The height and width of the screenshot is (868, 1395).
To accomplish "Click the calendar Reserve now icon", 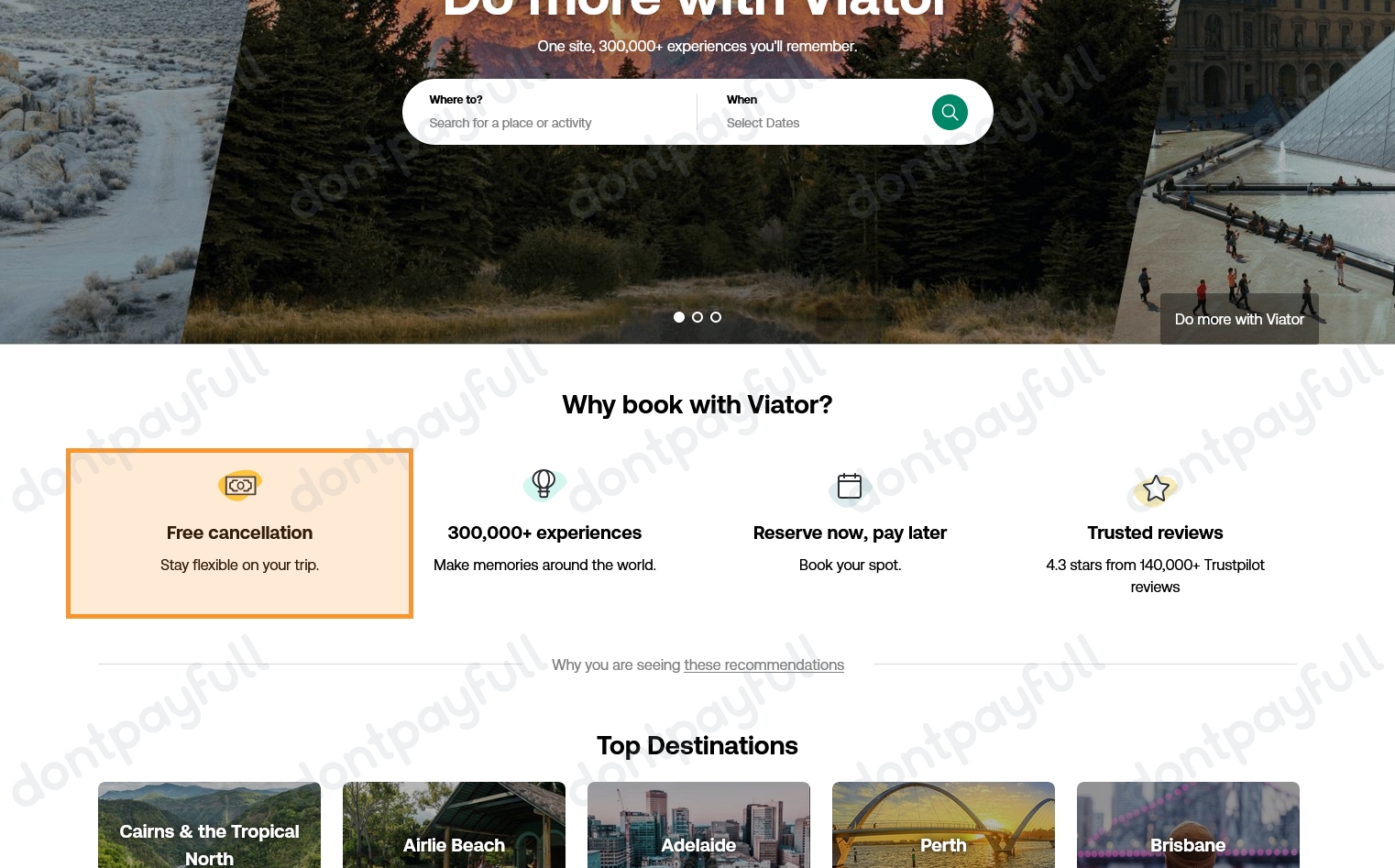I will click(849, 486).
